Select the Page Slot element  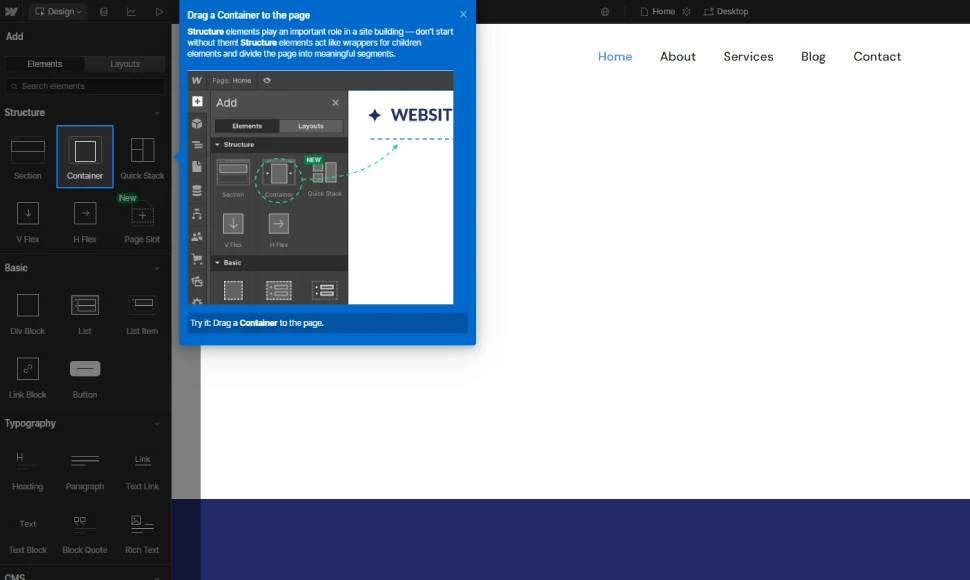(142, 221)
